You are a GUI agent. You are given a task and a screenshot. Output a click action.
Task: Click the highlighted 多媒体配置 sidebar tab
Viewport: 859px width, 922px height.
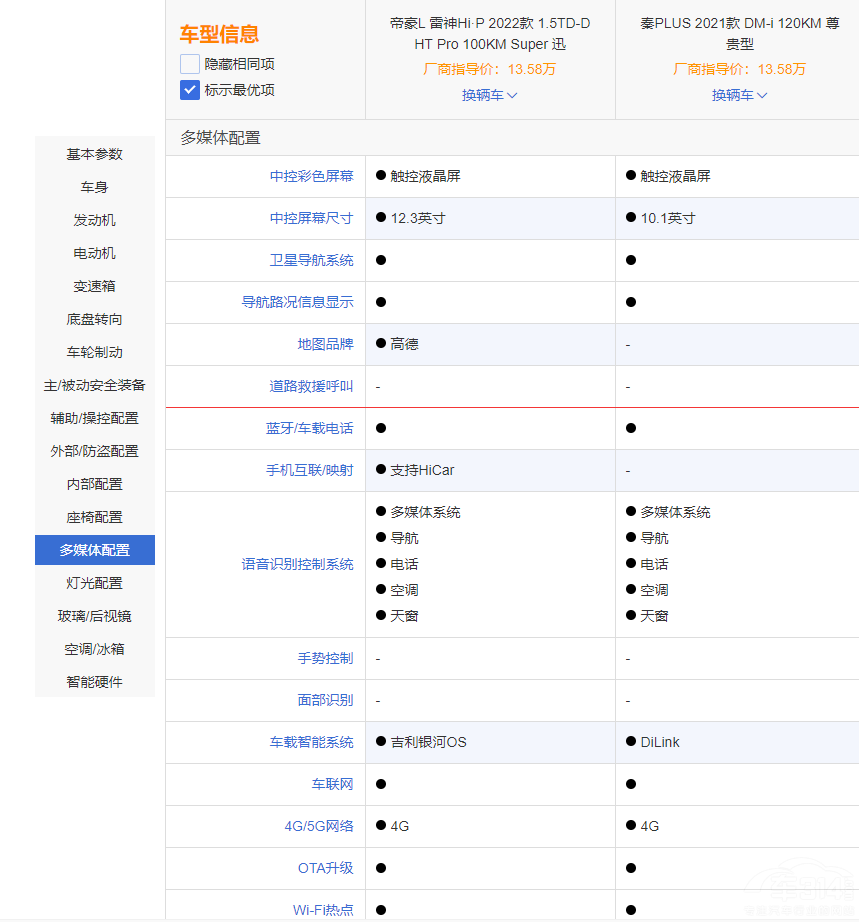click(x=95, y=550)
